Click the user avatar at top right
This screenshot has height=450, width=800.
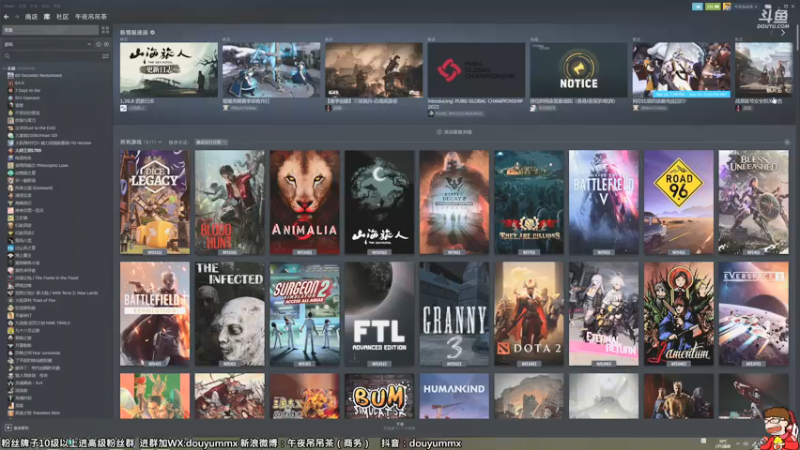point(727,7)
